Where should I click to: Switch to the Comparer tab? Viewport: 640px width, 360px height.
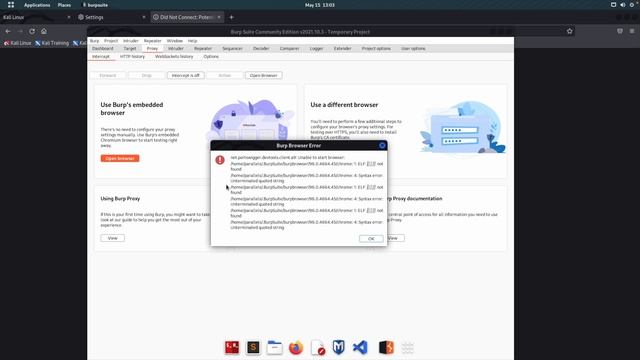tap(289, 48)
